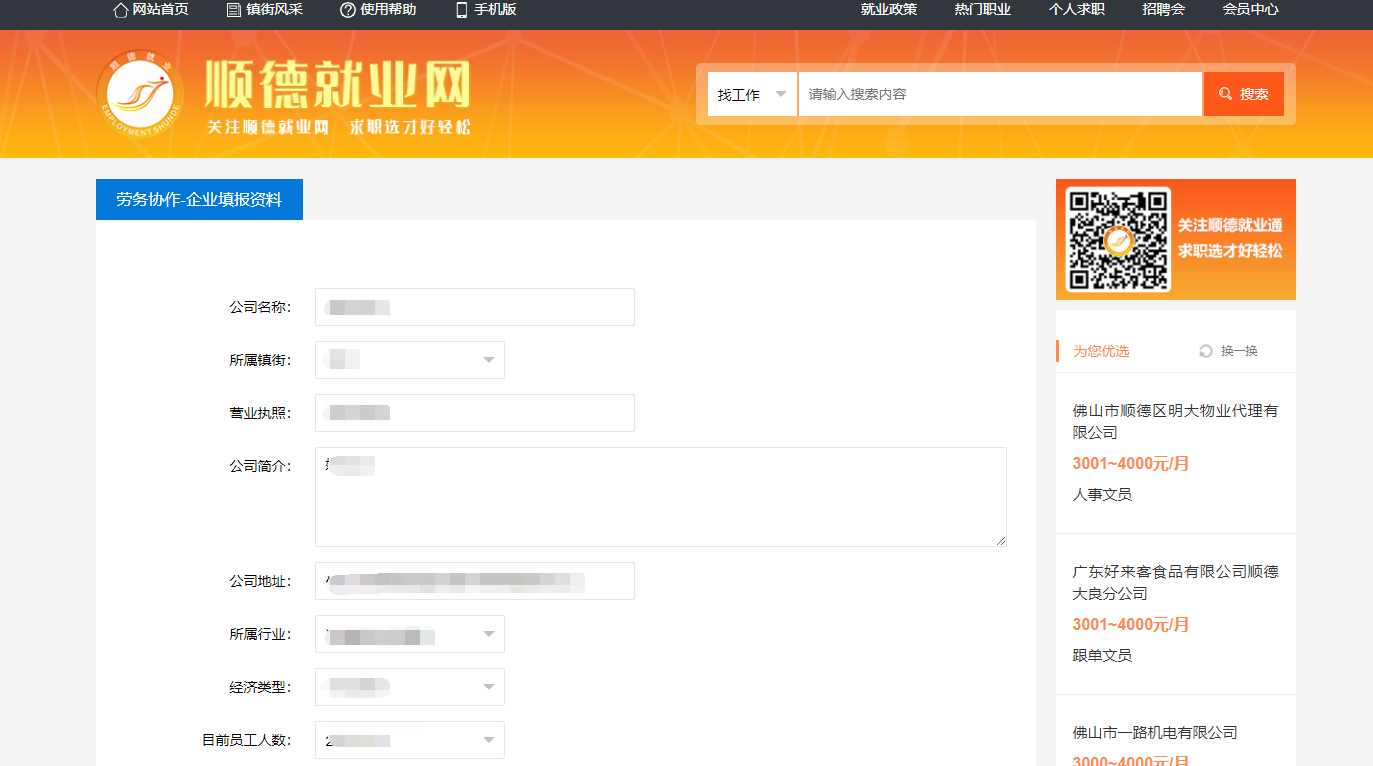Viewport: 1373px width, 766px height.
Task: Click the home icon beside 网站首页
Action: tap(120, 10)
